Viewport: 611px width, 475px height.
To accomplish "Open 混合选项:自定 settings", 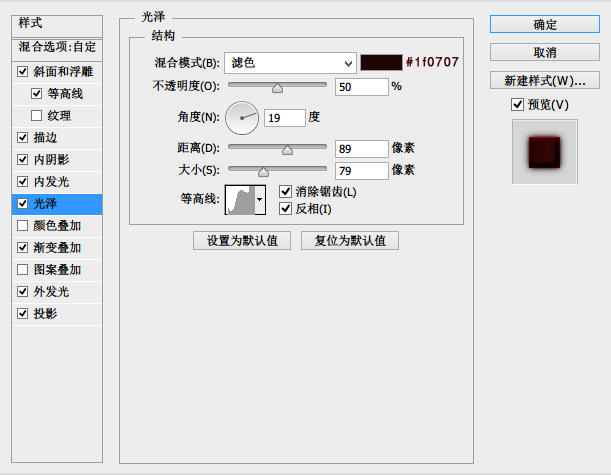I will [57, 49].
